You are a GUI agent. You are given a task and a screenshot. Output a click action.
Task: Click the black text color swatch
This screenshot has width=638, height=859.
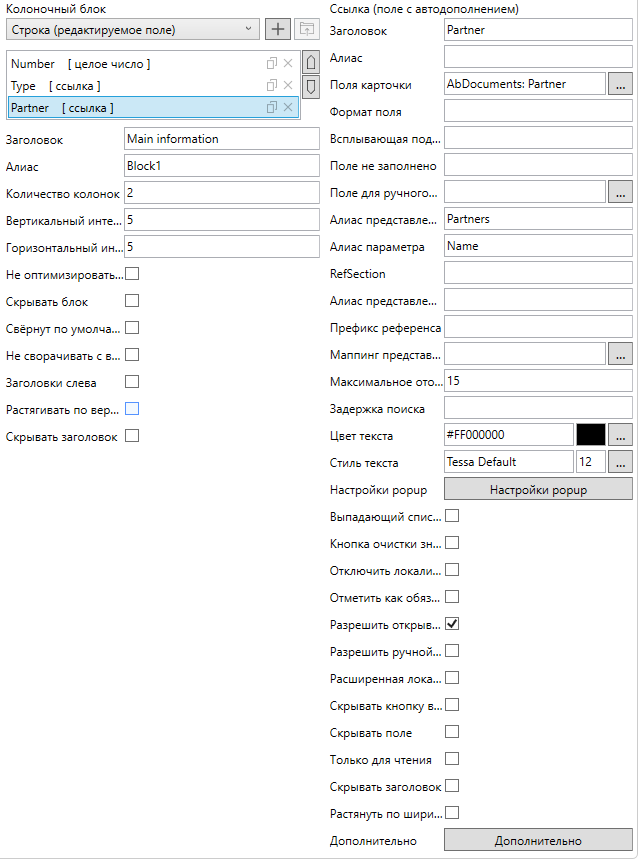click(591, 435)
